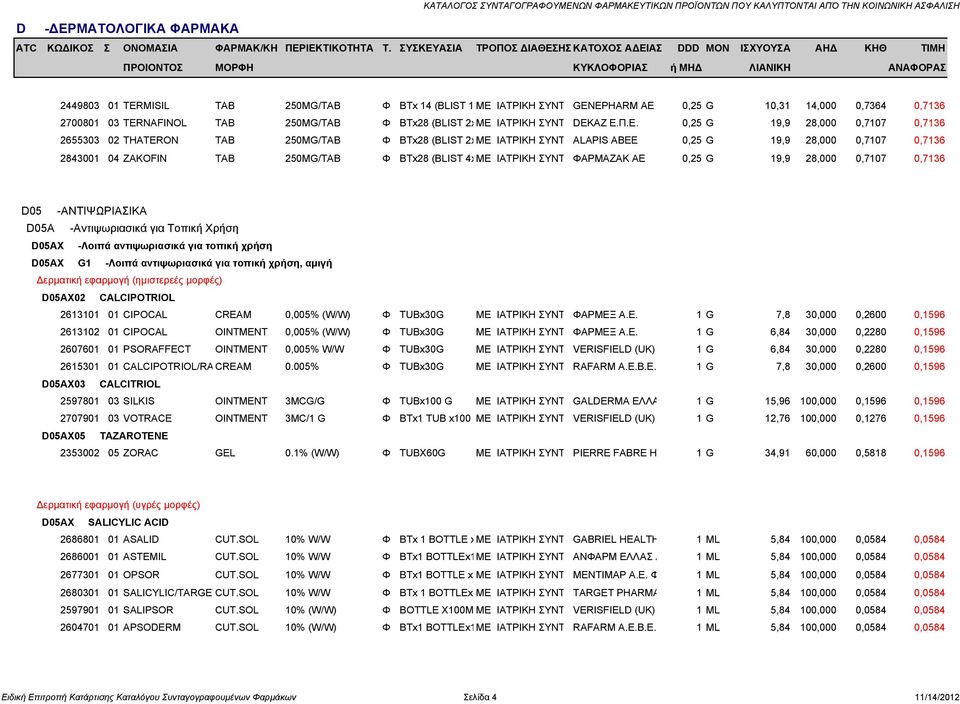
Task: Click the ΤΙΜΗ ΑΝΑΦΟΡΑΣ column header
Action: [x=917, y=58]
